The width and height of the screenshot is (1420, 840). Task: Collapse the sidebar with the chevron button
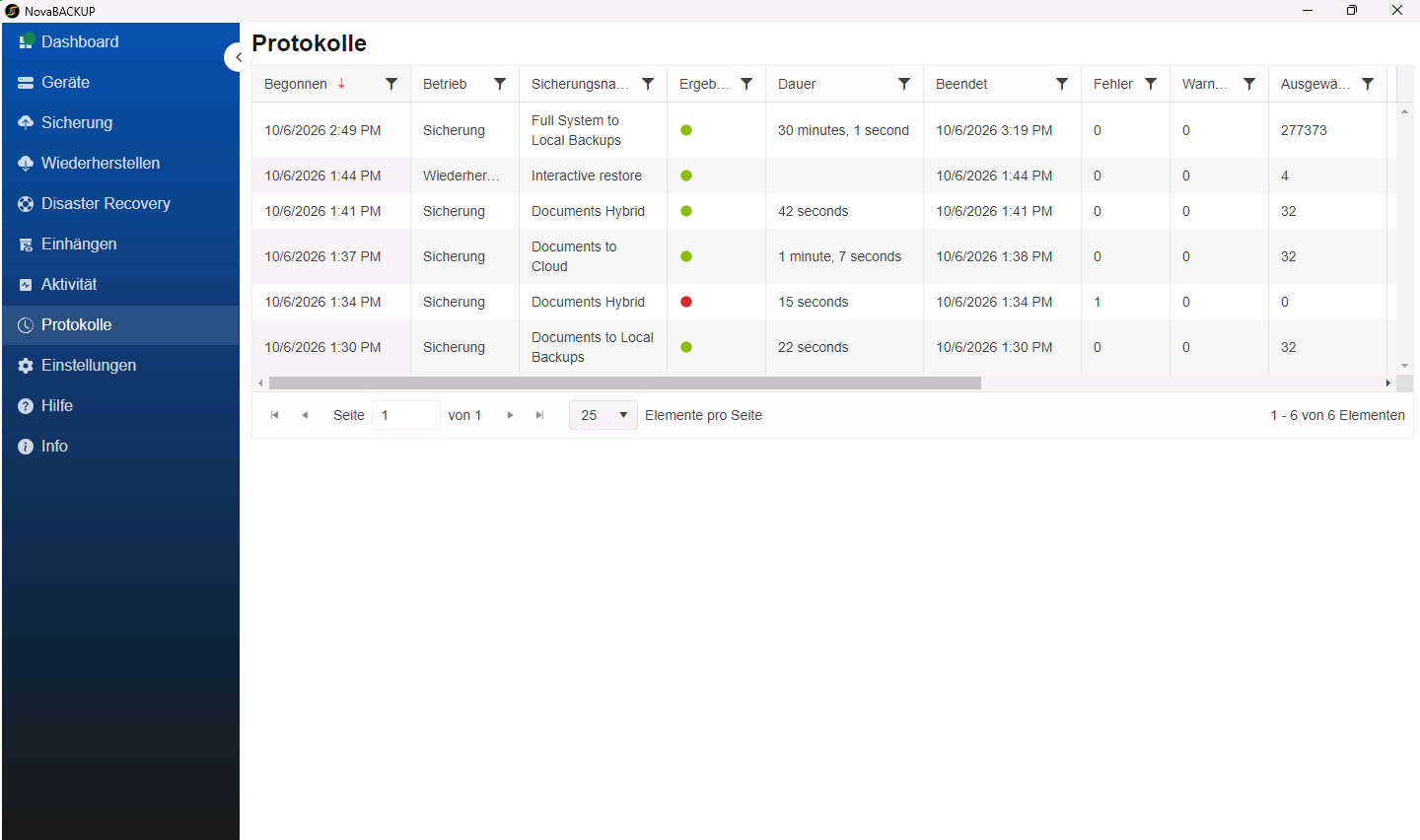238,57
